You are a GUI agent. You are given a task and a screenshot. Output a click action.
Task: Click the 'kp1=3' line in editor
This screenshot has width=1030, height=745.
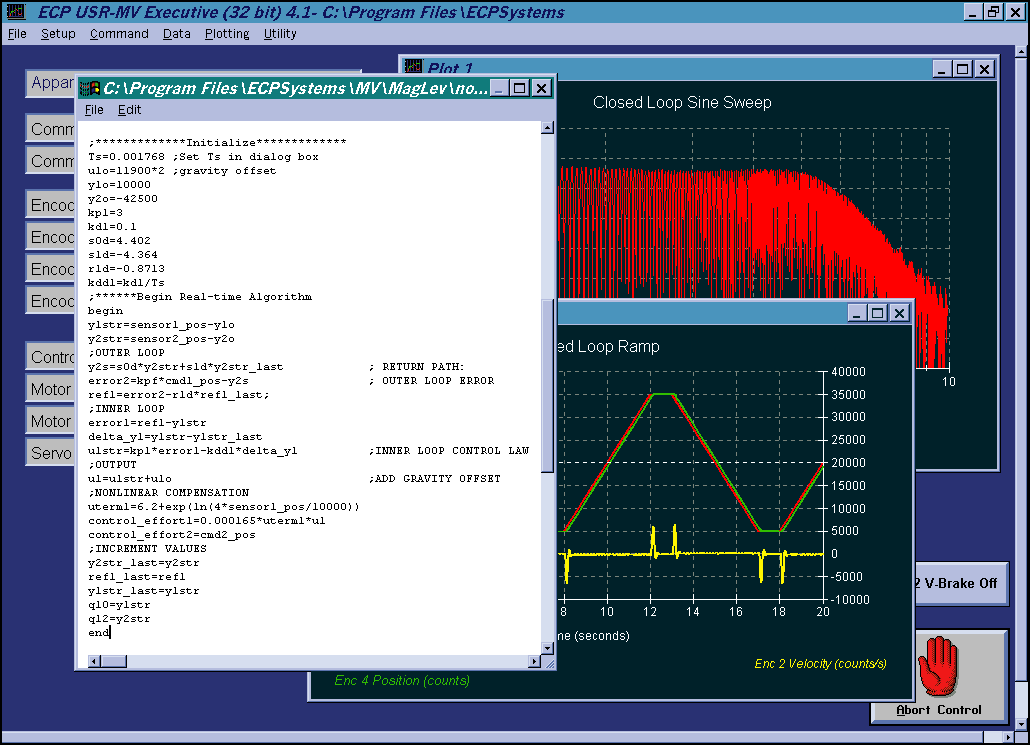105,212
